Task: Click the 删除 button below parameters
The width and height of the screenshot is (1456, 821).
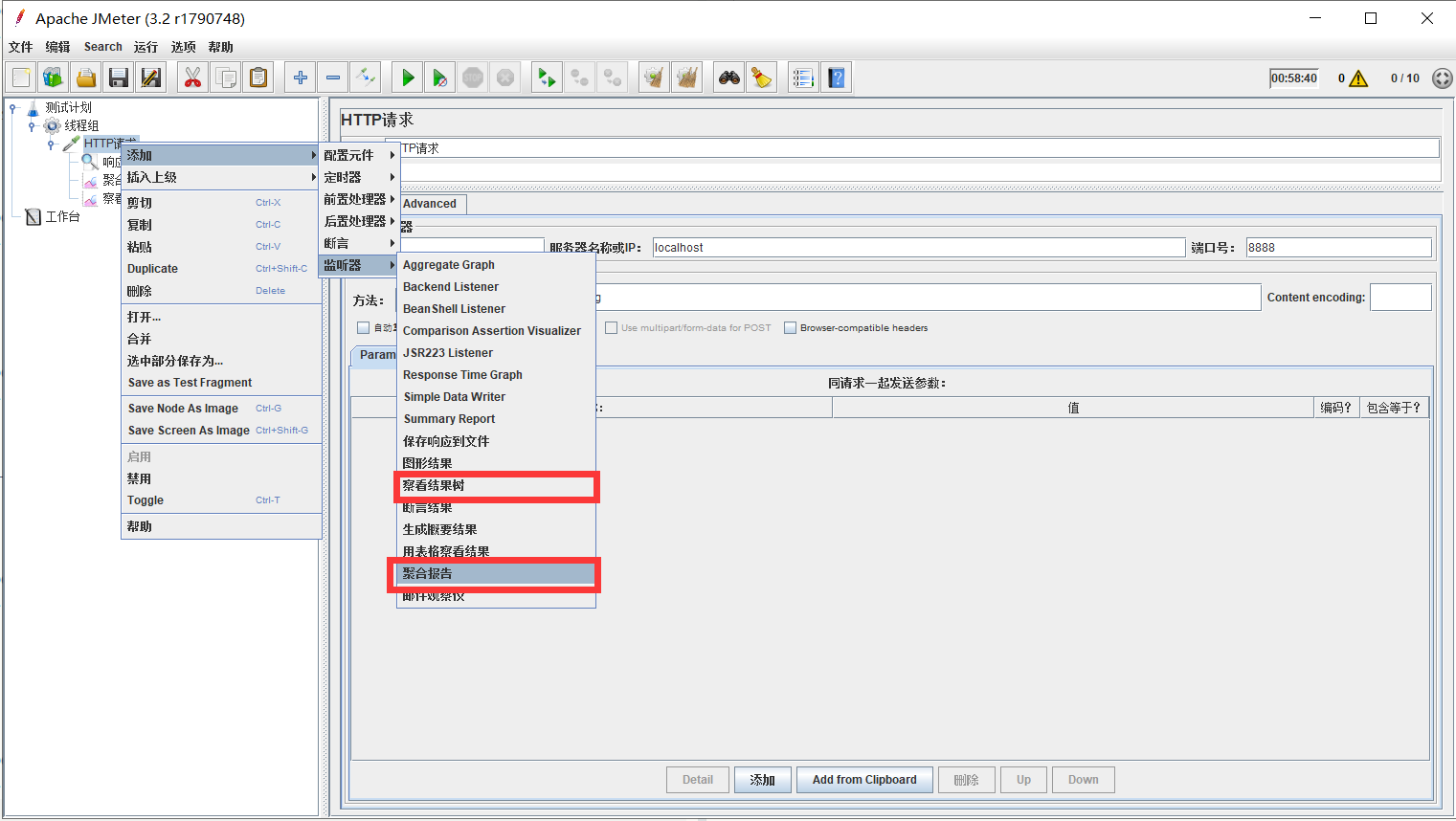Action: (966, 780)
